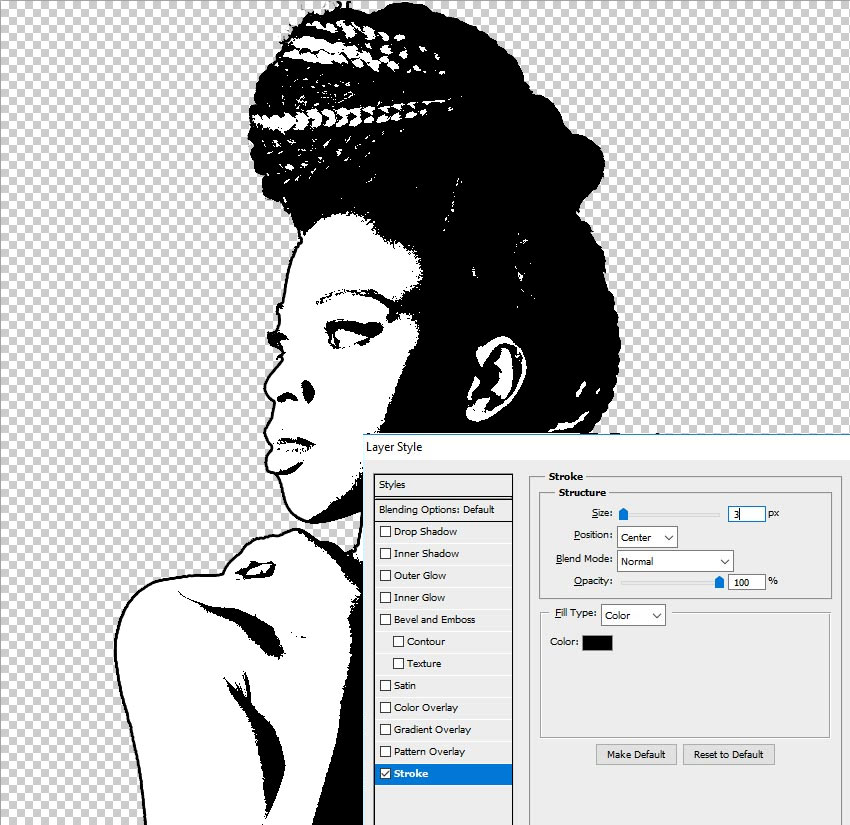The height and width of the screenshot is (825, 850).
Task: Open the Blend Mode dropdown
Action: click(675, 561)
